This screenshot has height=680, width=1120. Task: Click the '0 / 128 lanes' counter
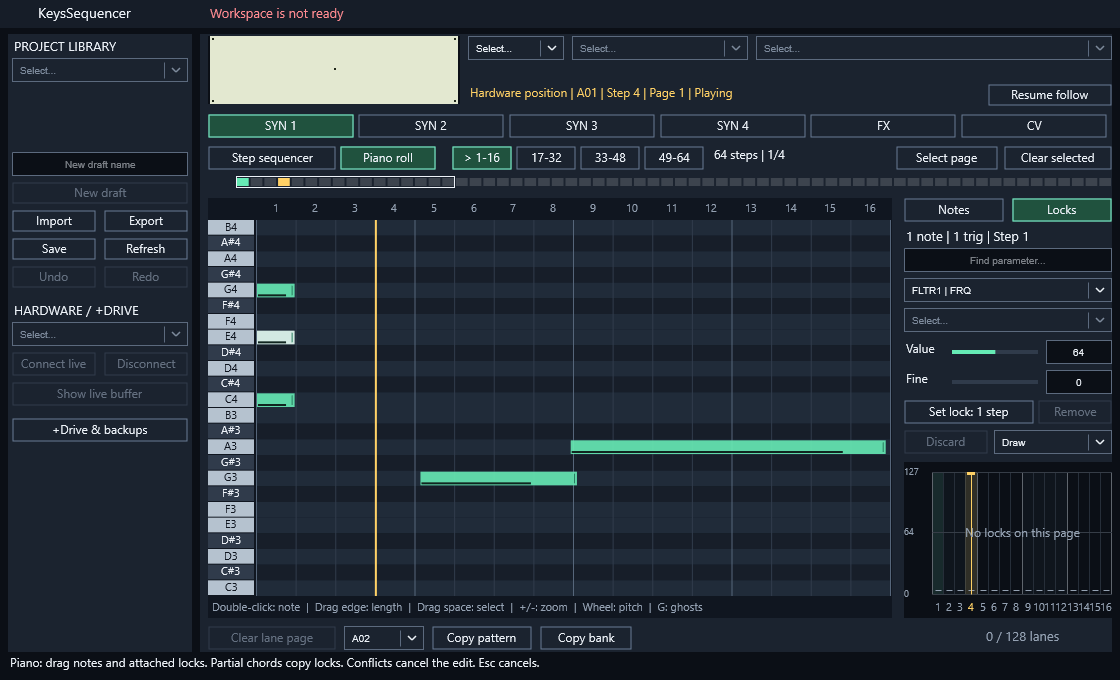(1022, 636)
